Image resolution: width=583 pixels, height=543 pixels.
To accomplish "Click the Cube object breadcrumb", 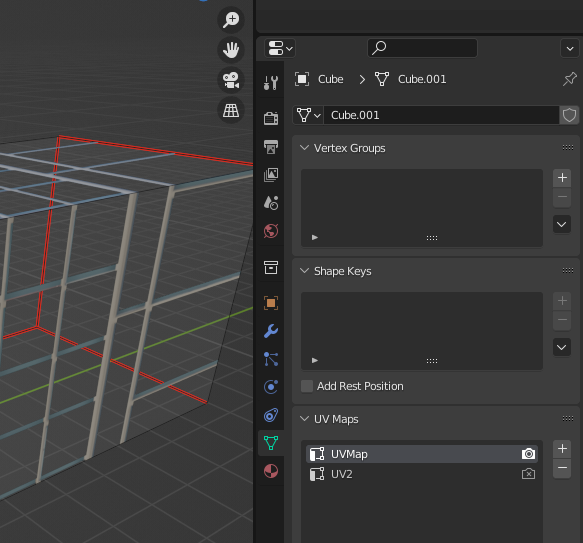I will tap(319, 79).
